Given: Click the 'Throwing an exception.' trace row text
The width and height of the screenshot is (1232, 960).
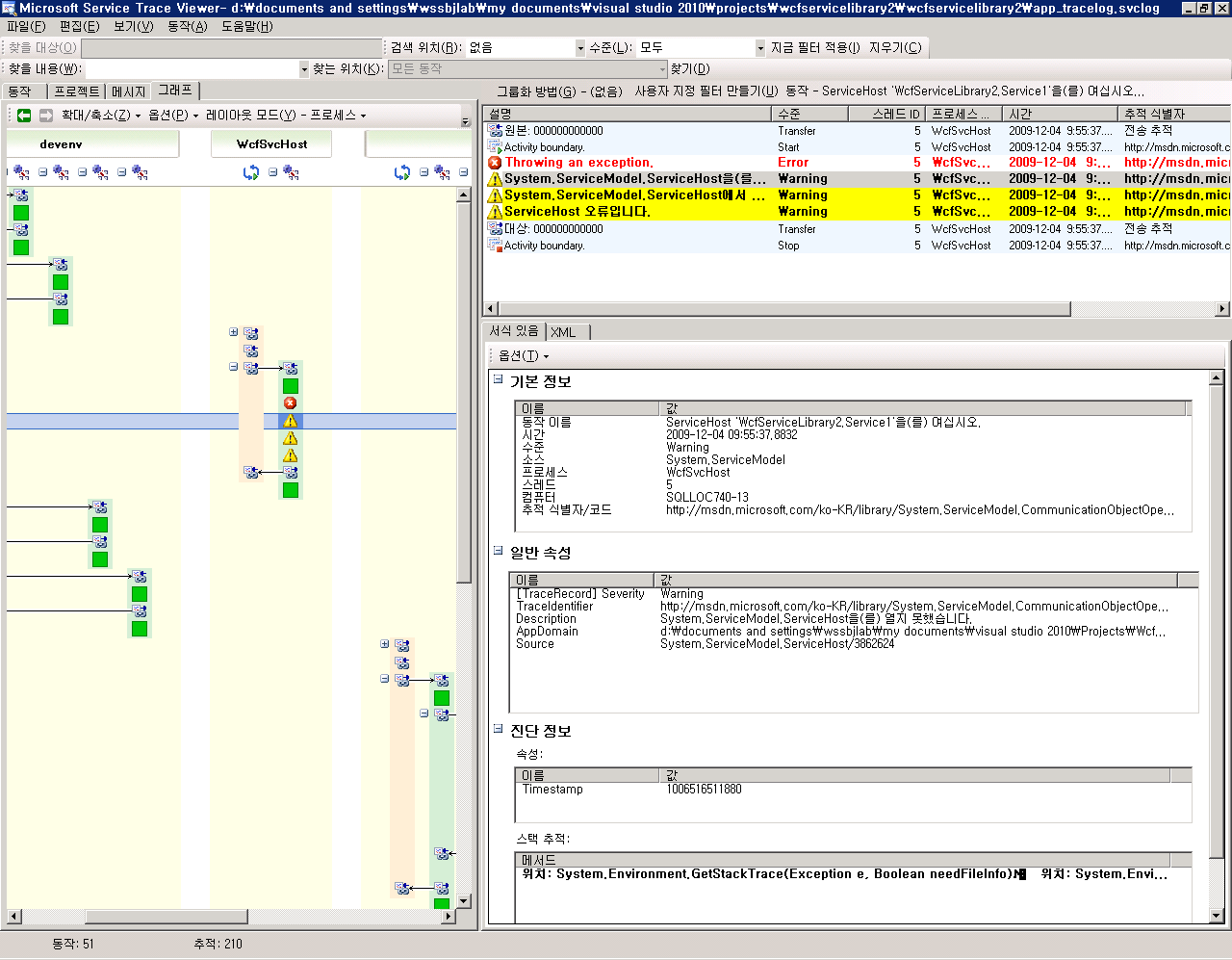Looking at the screenshot, I should [578, 163].
